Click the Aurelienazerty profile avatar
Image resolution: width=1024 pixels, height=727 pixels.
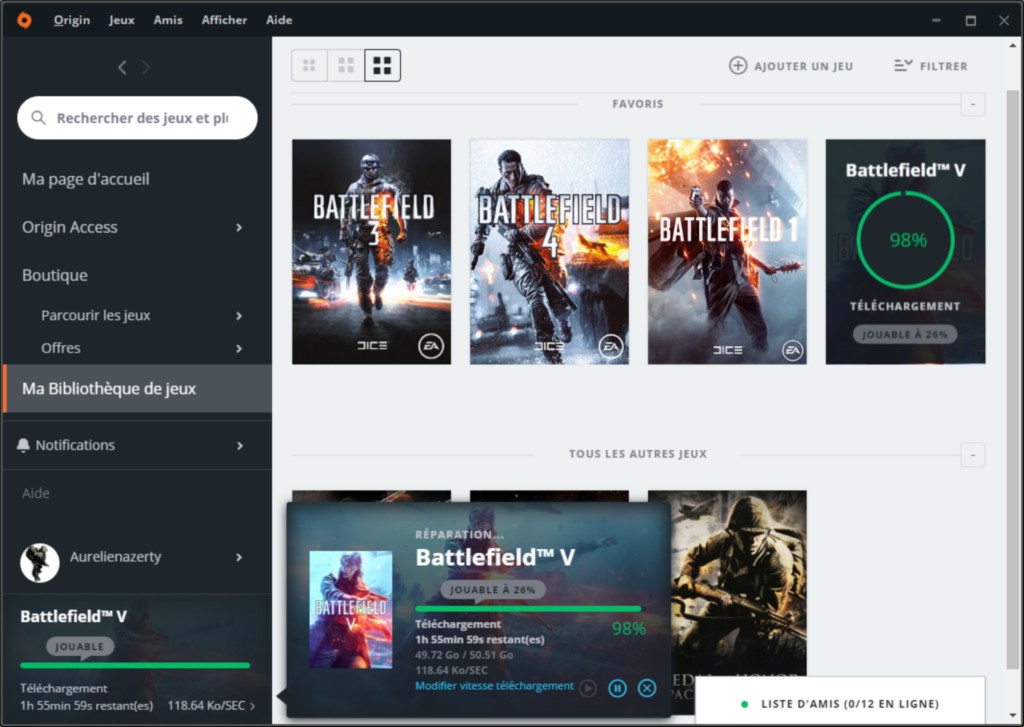(40, 562)
